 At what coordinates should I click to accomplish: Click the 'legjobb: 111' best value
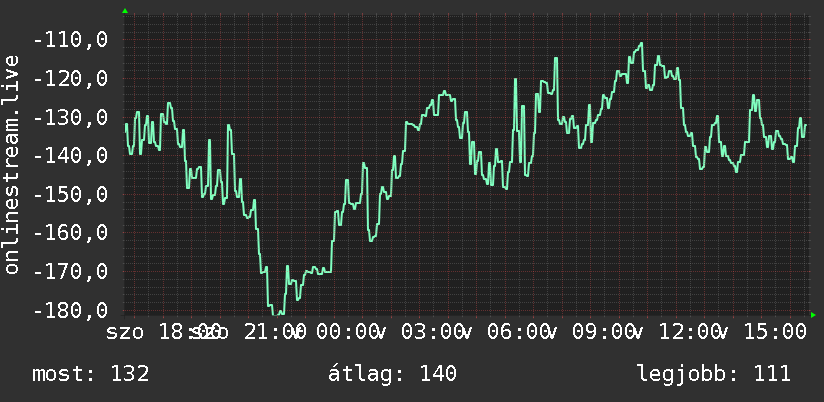[x=714, y=374]
